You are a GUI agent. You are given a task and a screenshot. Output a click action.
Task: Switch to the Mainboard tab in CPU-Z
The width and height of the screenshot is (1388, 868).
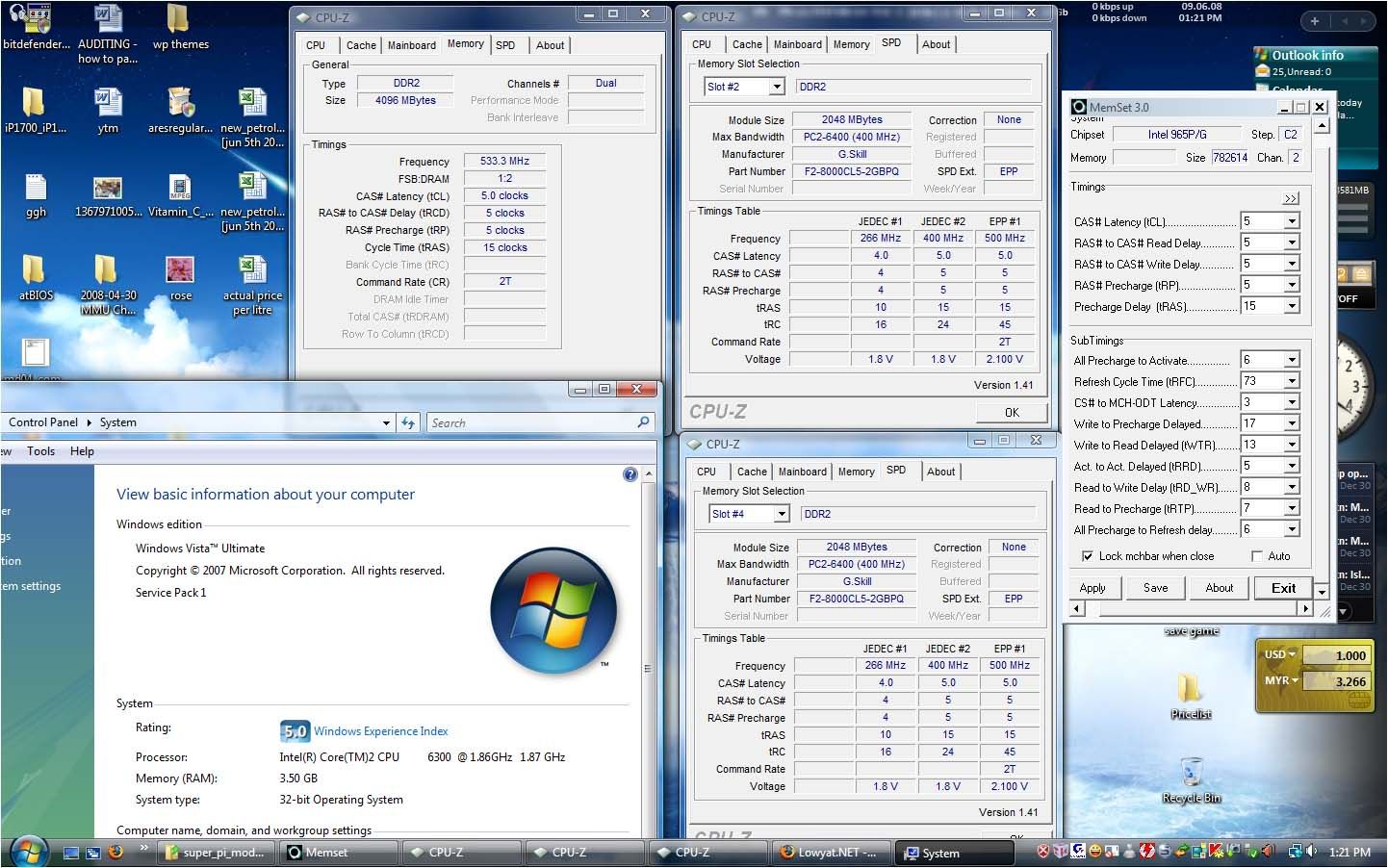(x=411, y=45)
